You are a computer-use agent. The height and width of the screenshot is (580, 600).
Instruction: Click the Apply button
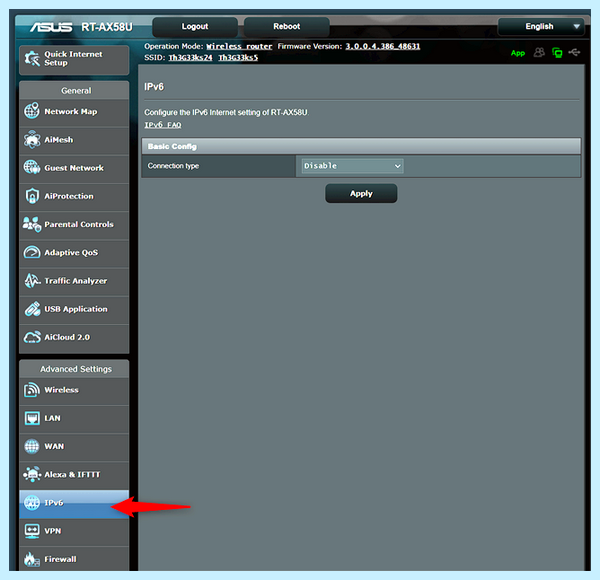coord(361,193)
